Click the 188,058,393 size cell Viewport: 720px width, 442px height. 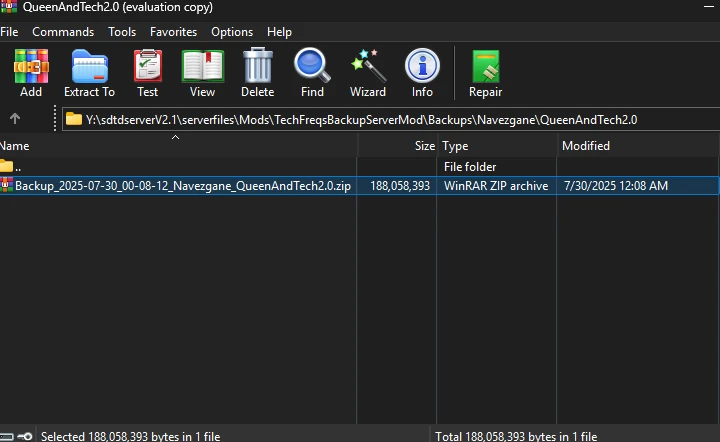(x=400, y=185)
